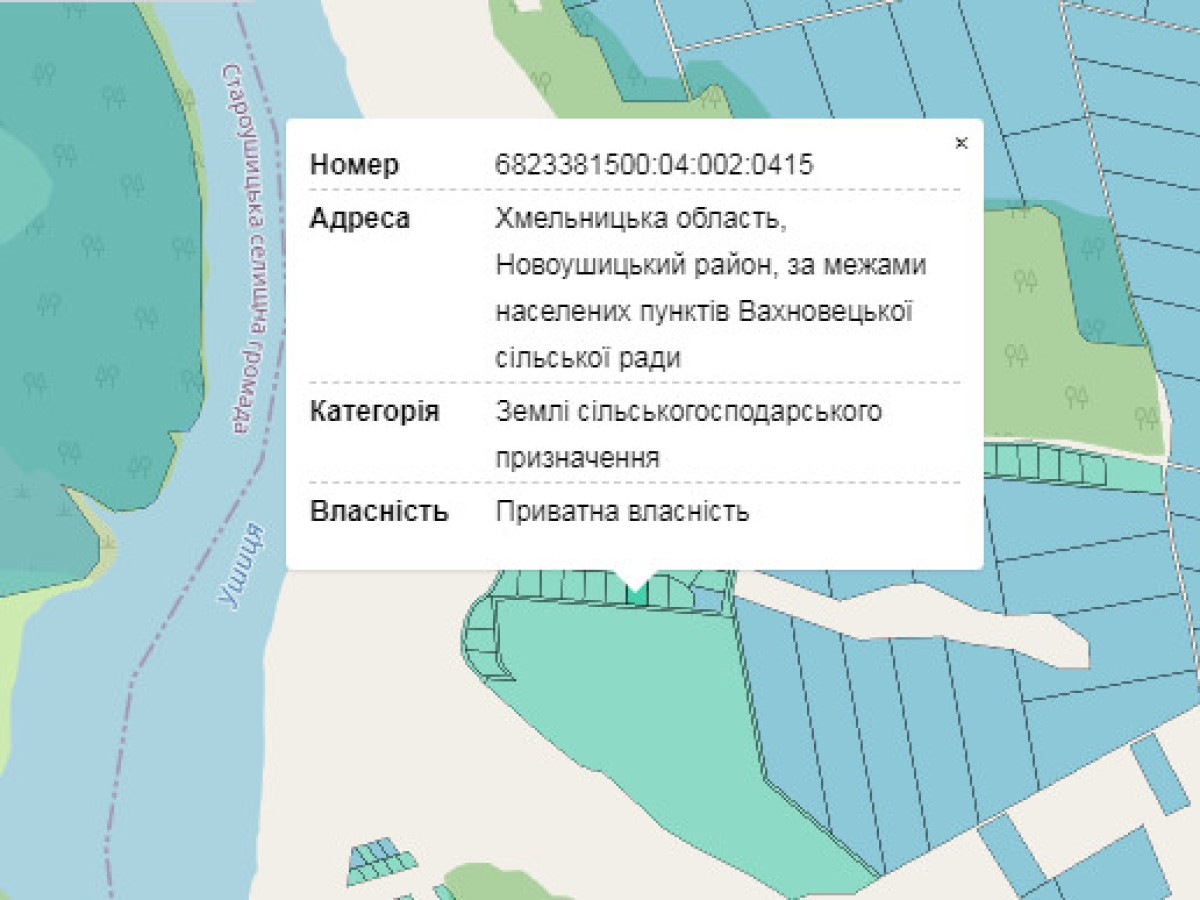Click the Номер field label

coord(354,165)
